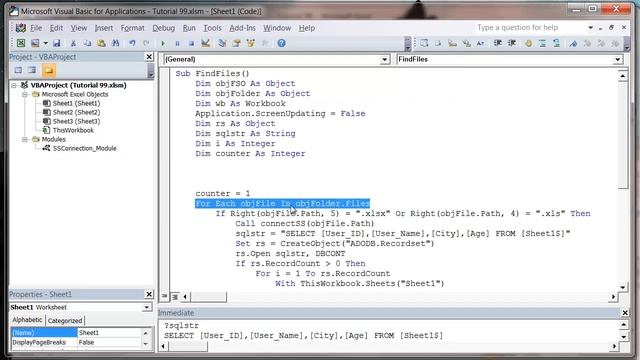The width and height of the screenshot is (640, 360).
Task: Open the help question box dropdown arrow
Action: 590,28
